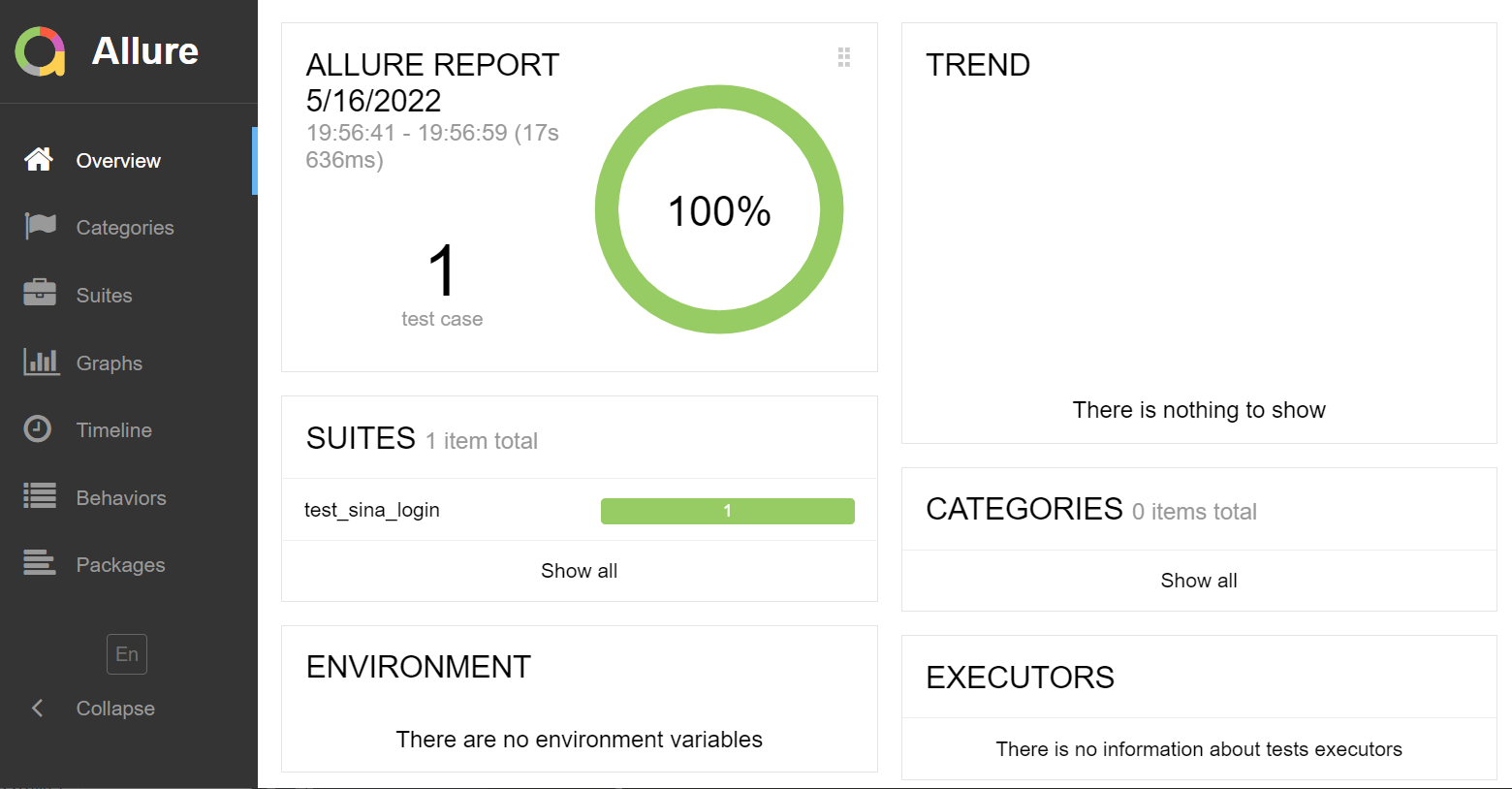Switch to the Suites menu item

[105, 296]
